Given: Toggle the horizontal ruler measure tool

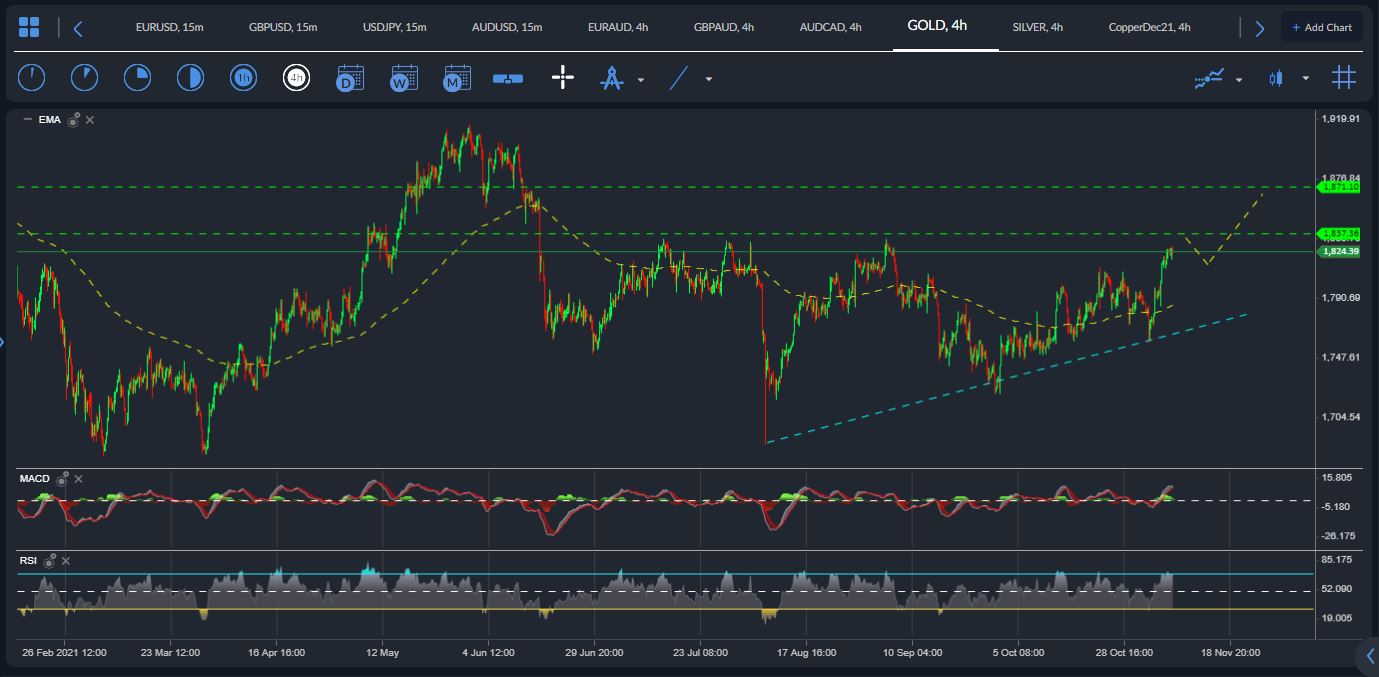Looking at the screenshot, I should pos(508,78).
